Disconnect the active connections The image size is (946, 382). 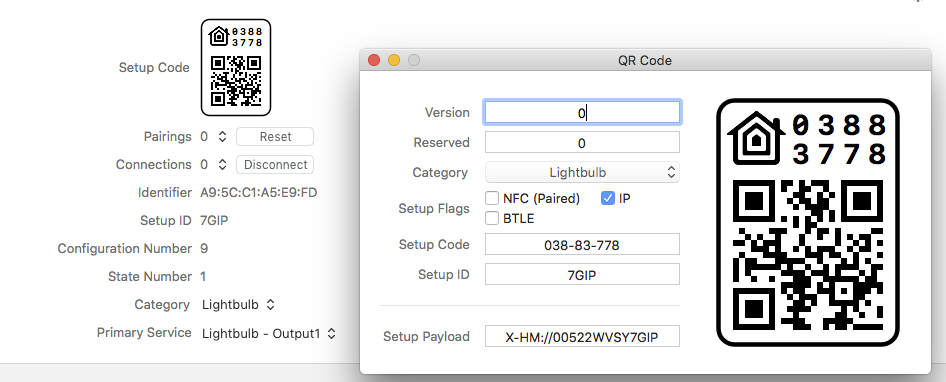(x=275, y=164)
